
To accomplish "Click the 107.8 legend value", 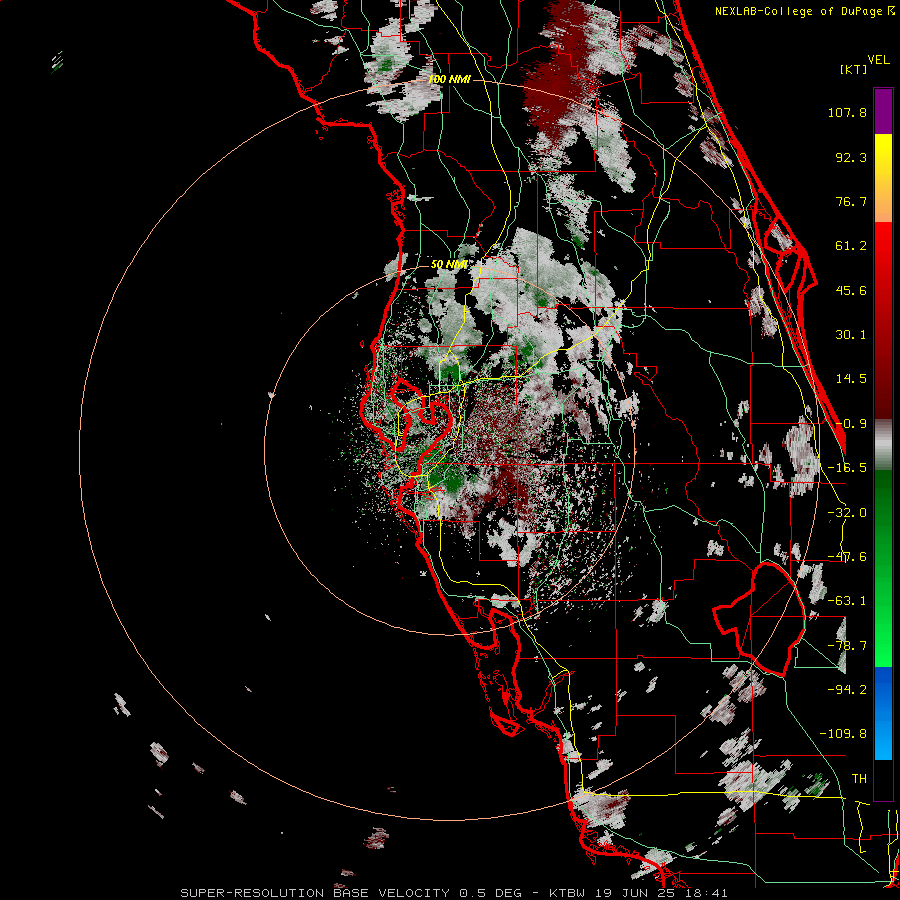I will [x=847, y=112].
